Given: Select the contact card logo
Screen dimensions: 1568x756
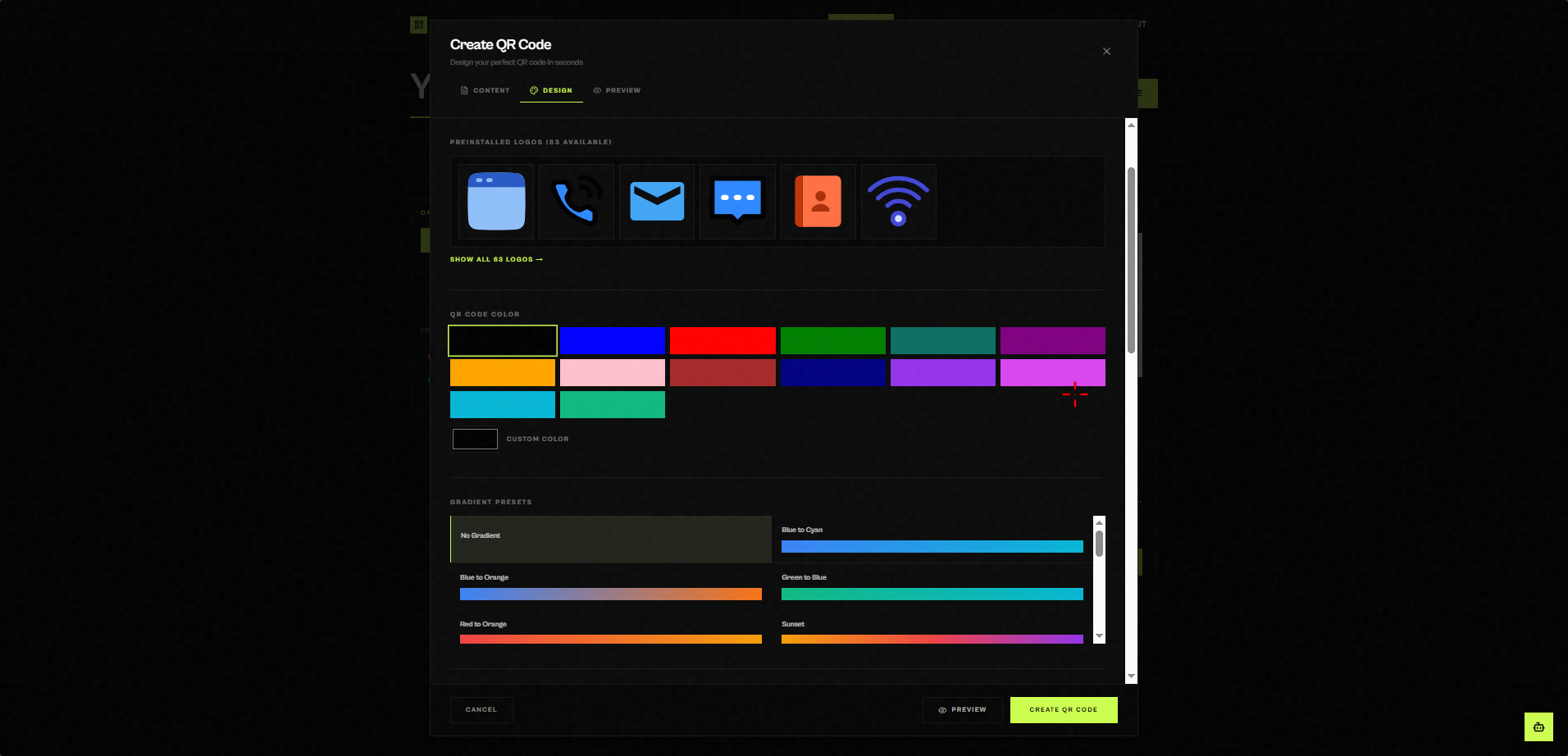Looking at the screenshot, I should (817, 202).
